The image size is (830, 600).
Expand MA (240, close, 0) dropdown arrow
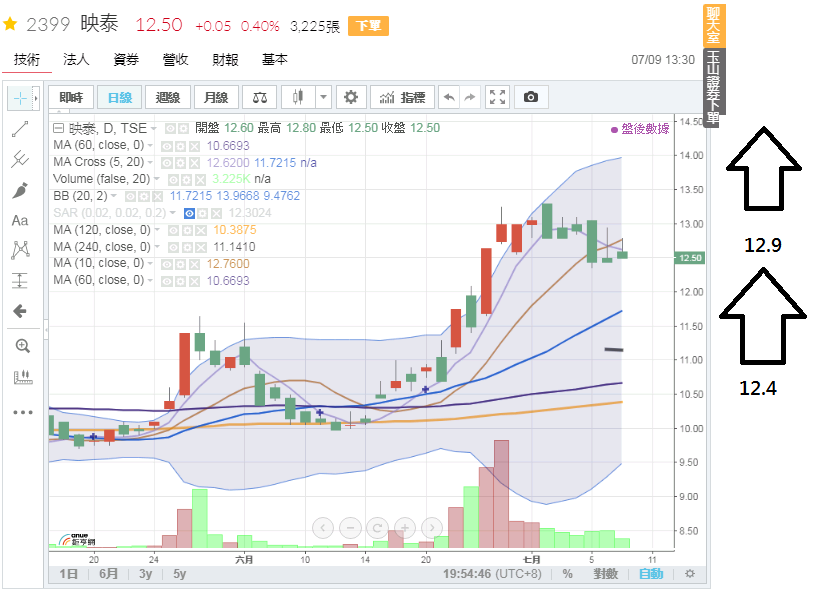[157, 247]
